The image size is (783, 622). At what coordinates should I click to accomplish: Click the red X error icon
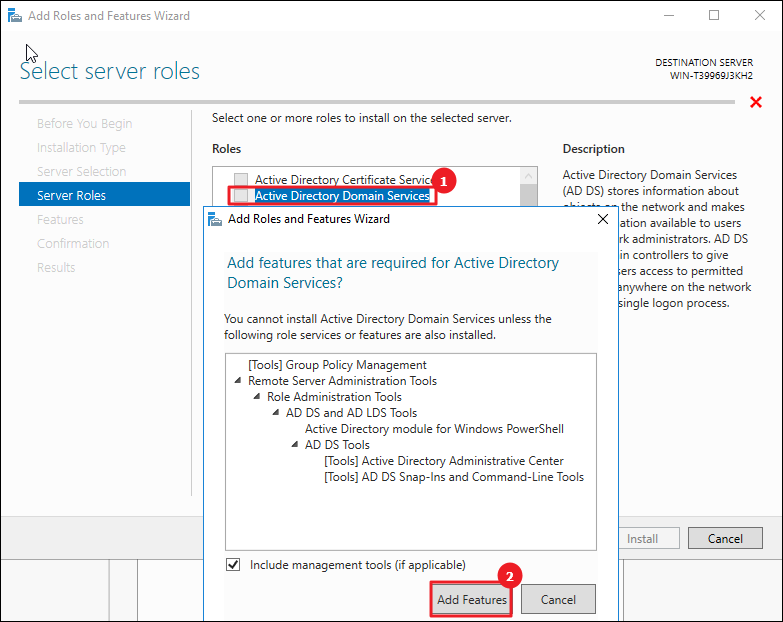[756, 102]
